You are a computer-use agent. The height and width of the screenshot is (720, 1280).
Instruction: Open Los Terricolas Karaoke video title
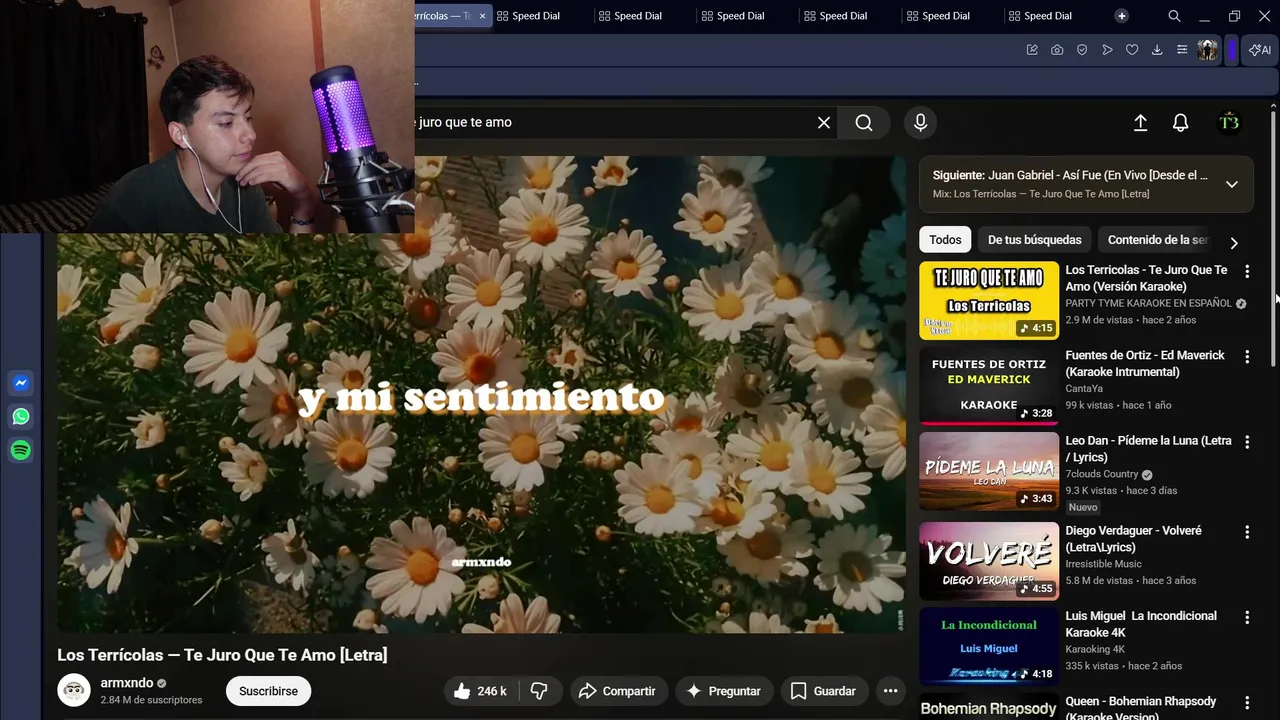[1146, 278]
